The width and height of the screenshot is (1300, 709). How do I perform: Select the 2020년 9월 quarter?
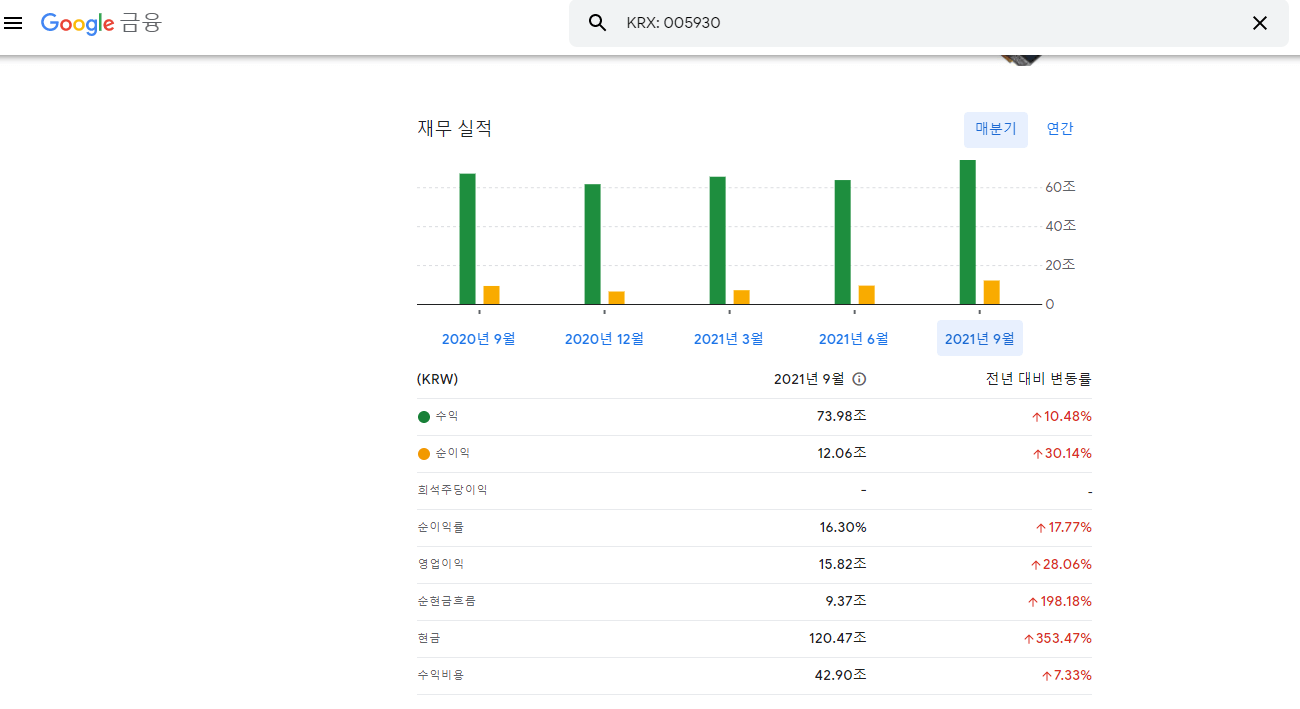pyautogui.click(x=478, y=338)
